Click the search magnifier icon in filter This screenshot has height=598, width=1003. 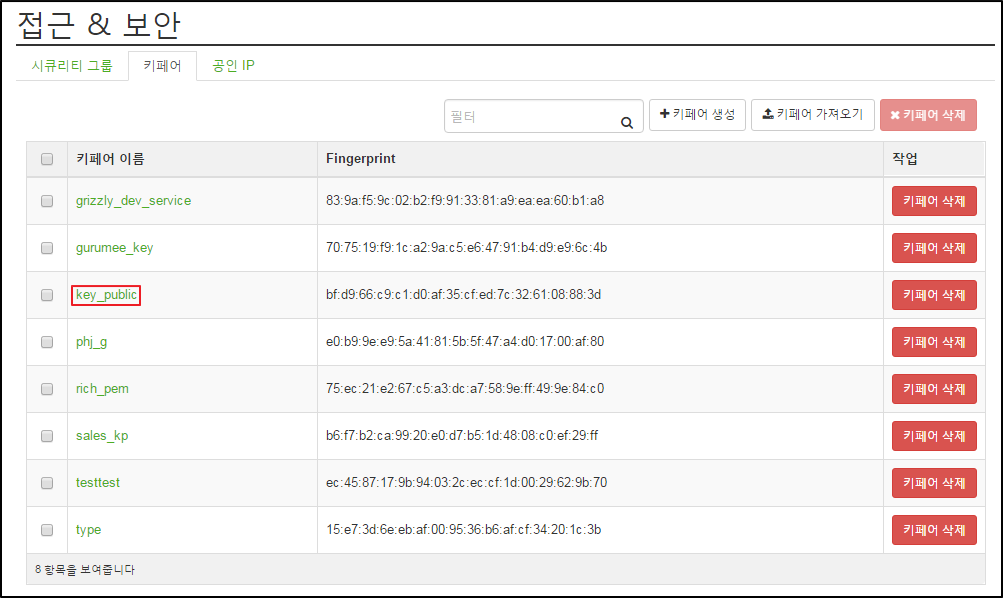coord(627,122)
